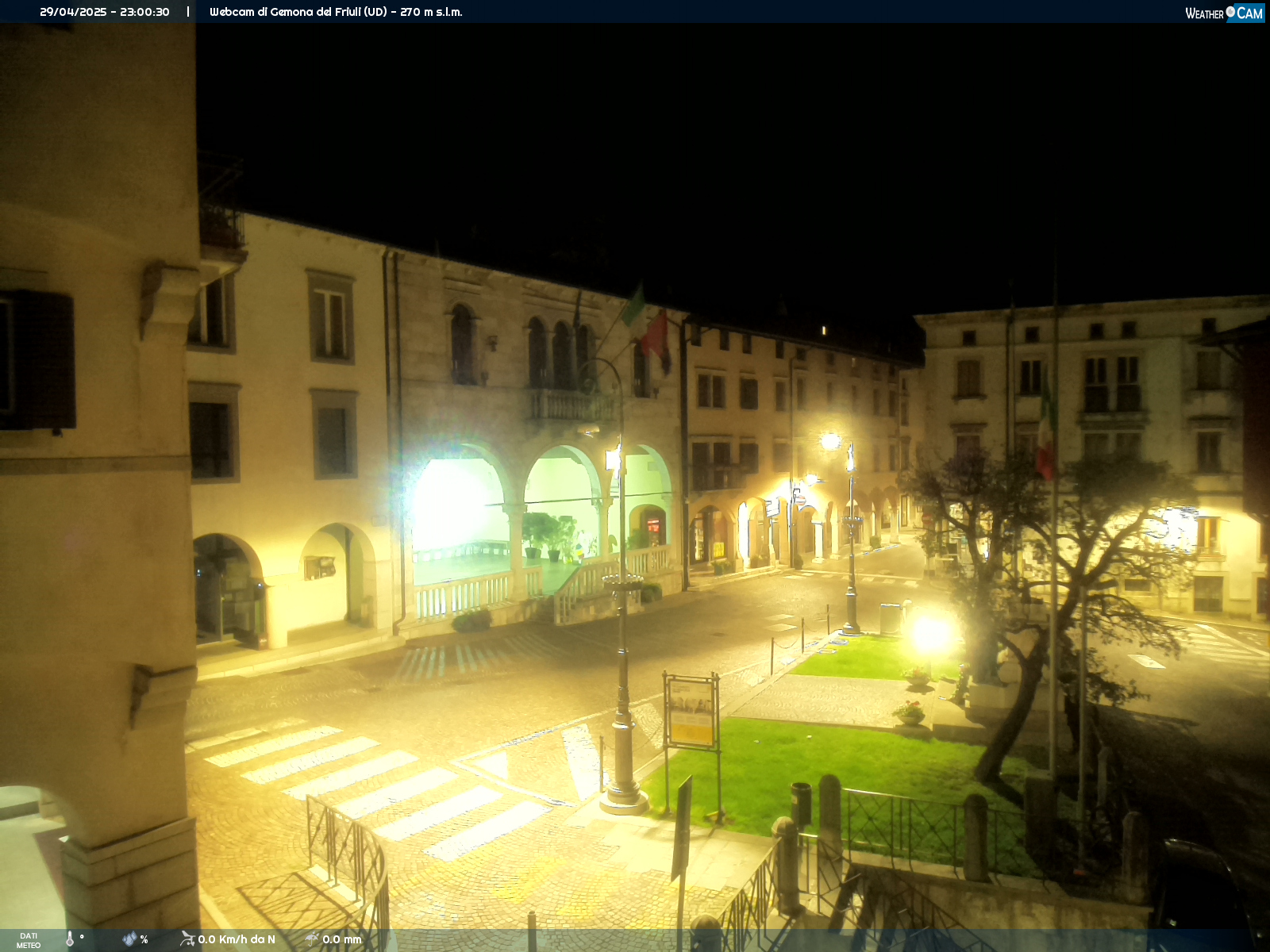Click the thermometer temperature icon

[70, 939]
